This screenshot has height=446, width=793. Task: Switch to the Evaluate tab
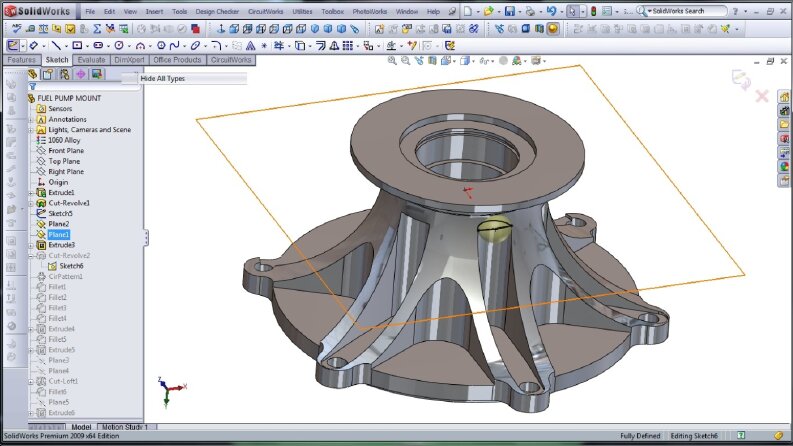pyautogui.click(x=91, y=60)
